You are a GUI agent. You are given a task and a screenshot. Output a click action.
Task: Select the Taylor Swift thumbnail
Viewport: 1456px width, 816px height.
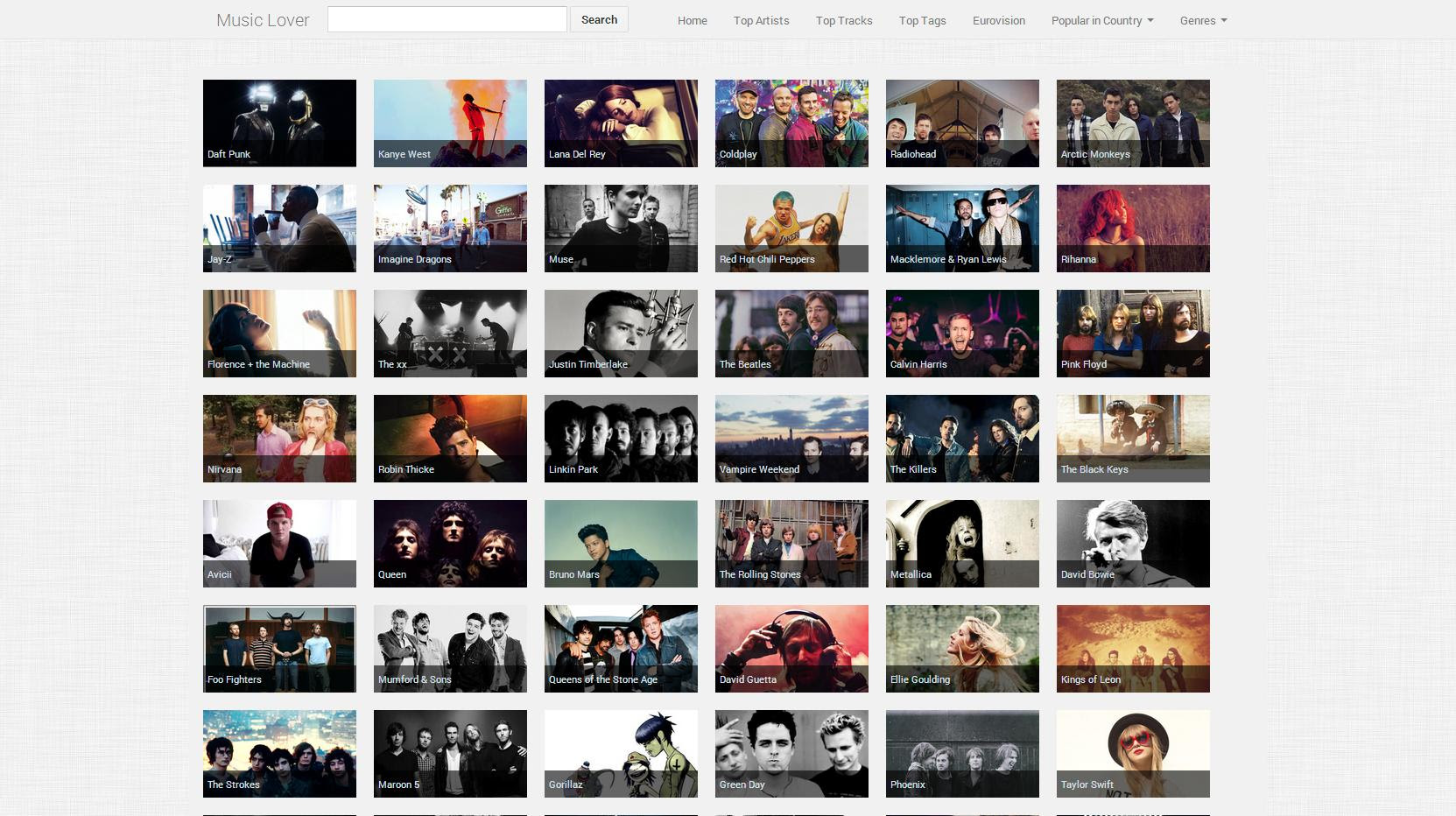tap(1133, 754)
